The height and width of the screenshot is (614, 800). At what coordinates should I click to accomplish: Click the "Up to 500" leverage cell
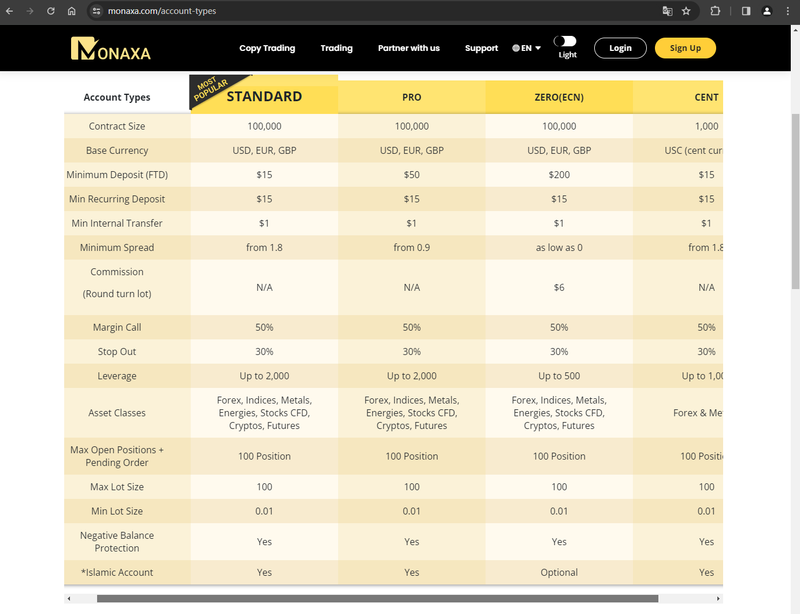(559, 376)
